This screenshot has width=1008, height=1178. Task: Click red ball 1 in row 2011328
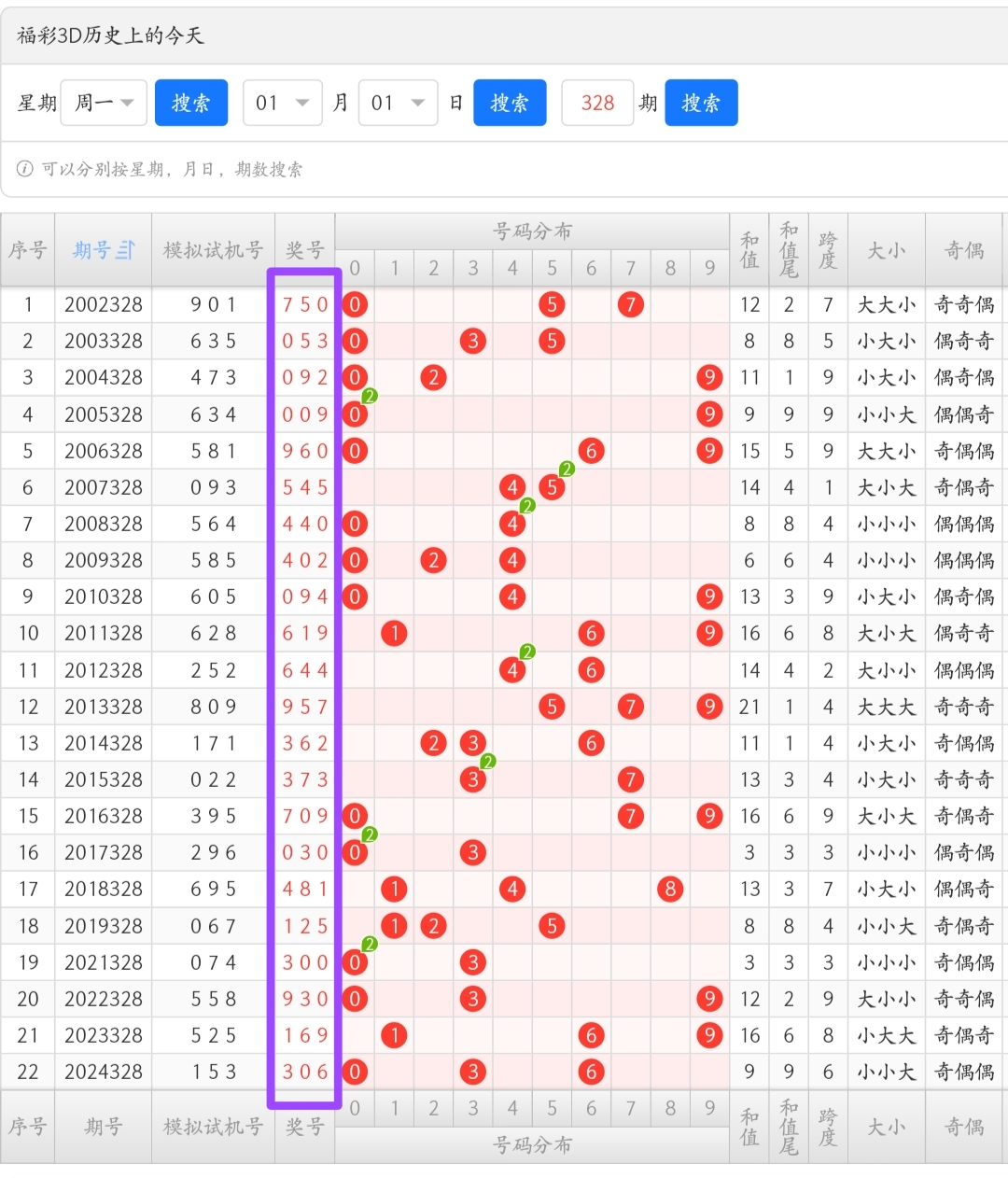click(x=395, y=634)
